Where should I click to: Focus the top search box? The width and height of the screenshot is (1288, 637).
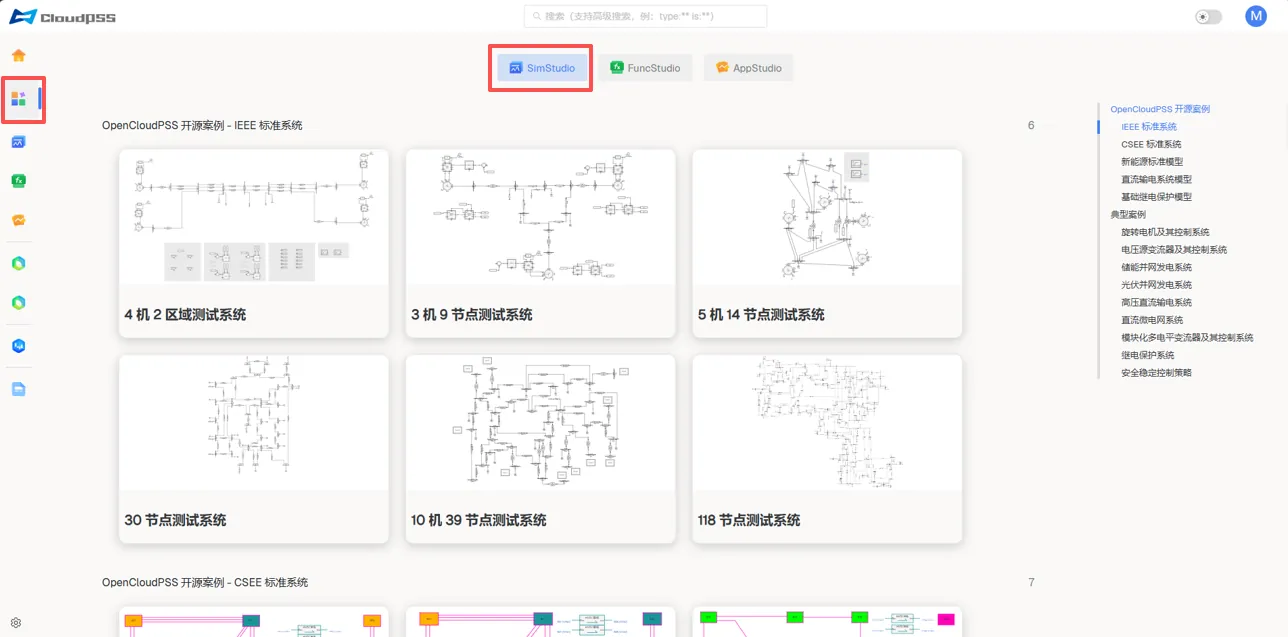pos(645,16)
